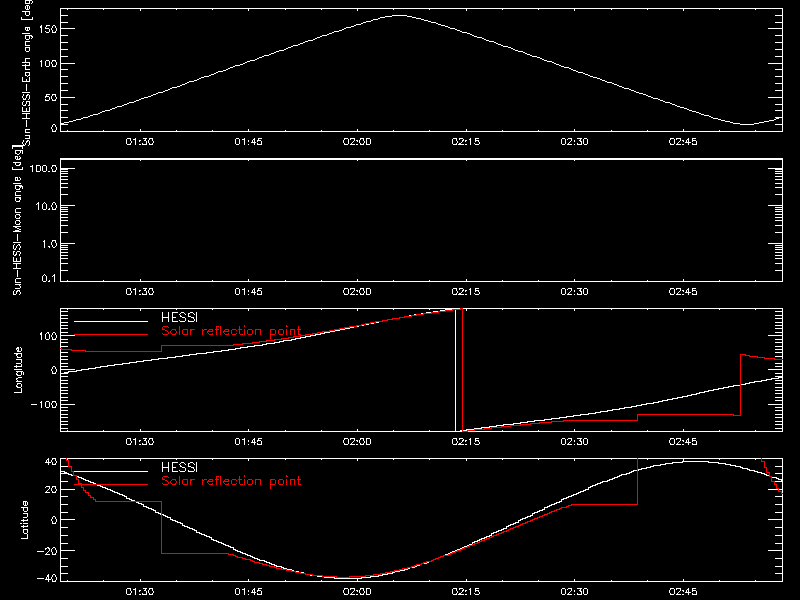The height and width of the screenshot is (600, 800).
Task: Click the peak of the Earth angle curve
Action: coord(400,16)
